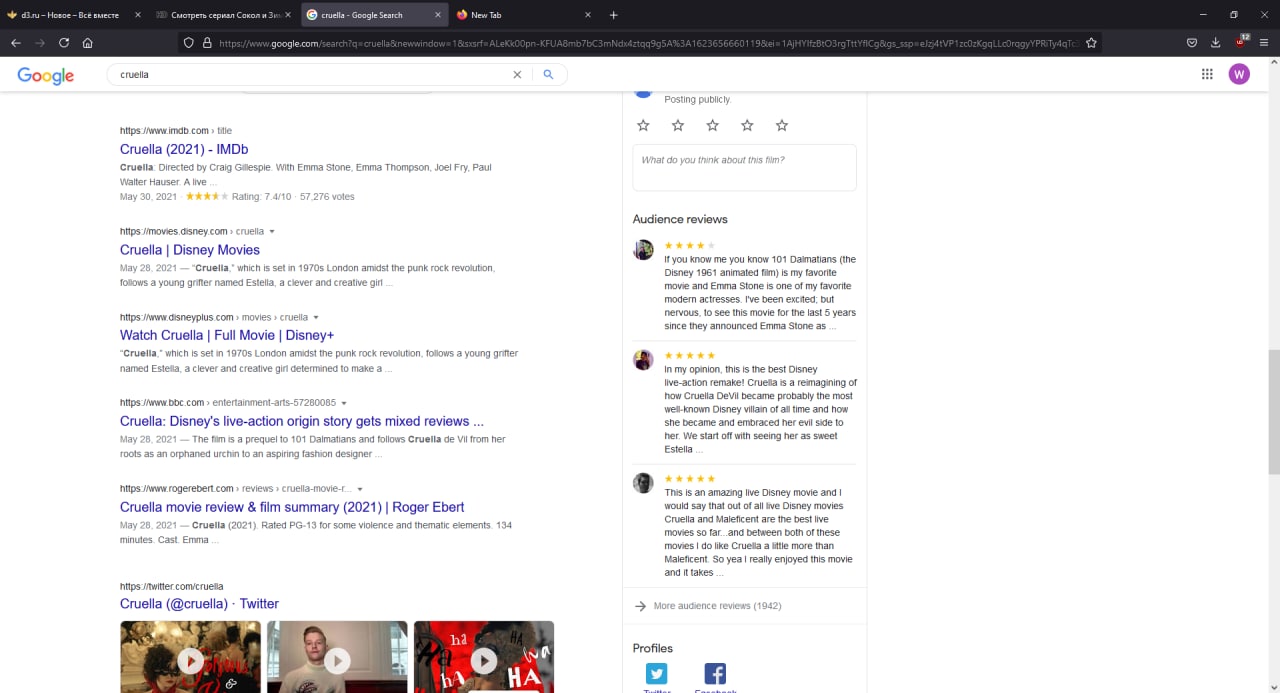Click the review box 'What do you think about this film?'
Viewport: 1280px width, 693px height.
tap(744, 167)
